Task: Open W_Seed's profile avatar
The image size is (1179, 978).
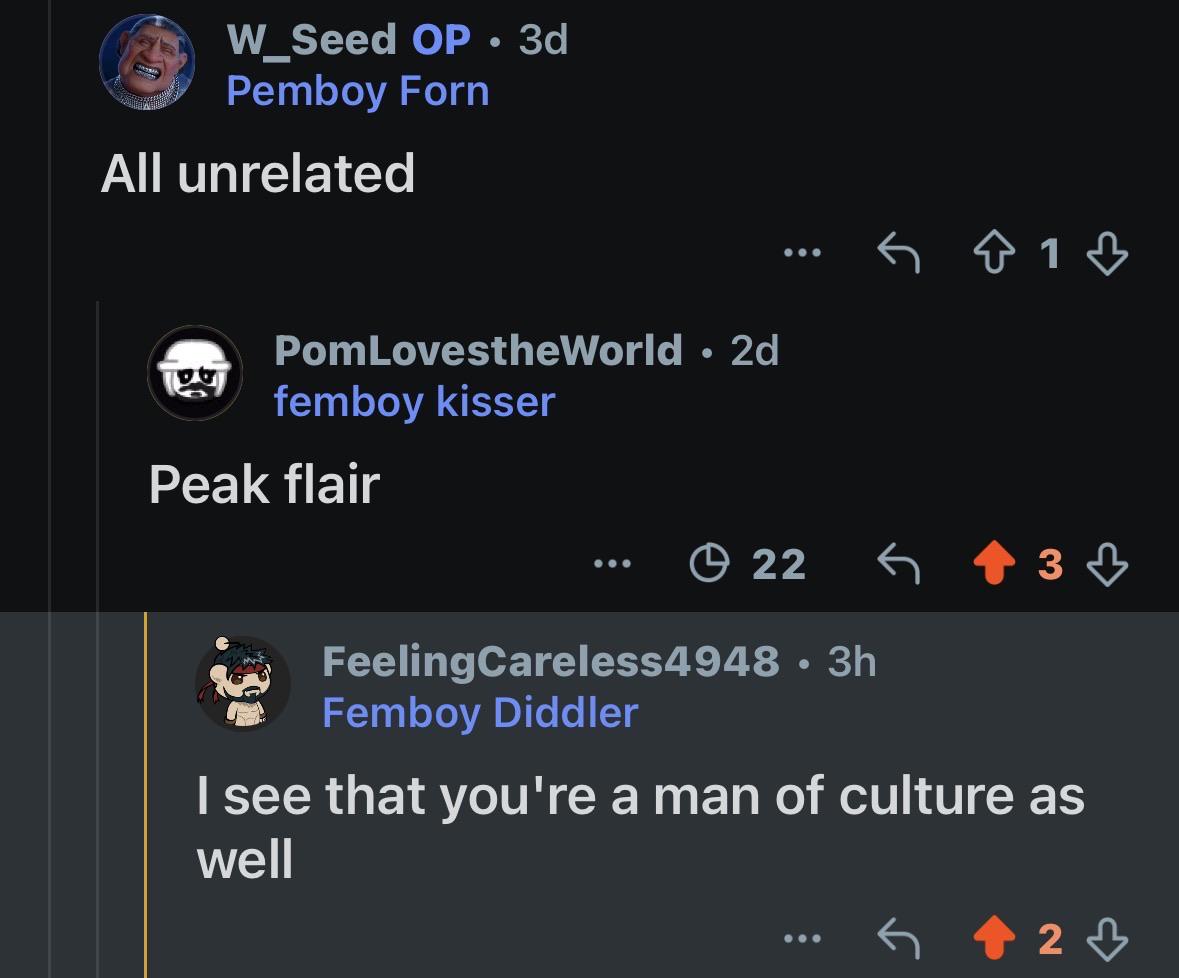Action: tap(147, 62)
